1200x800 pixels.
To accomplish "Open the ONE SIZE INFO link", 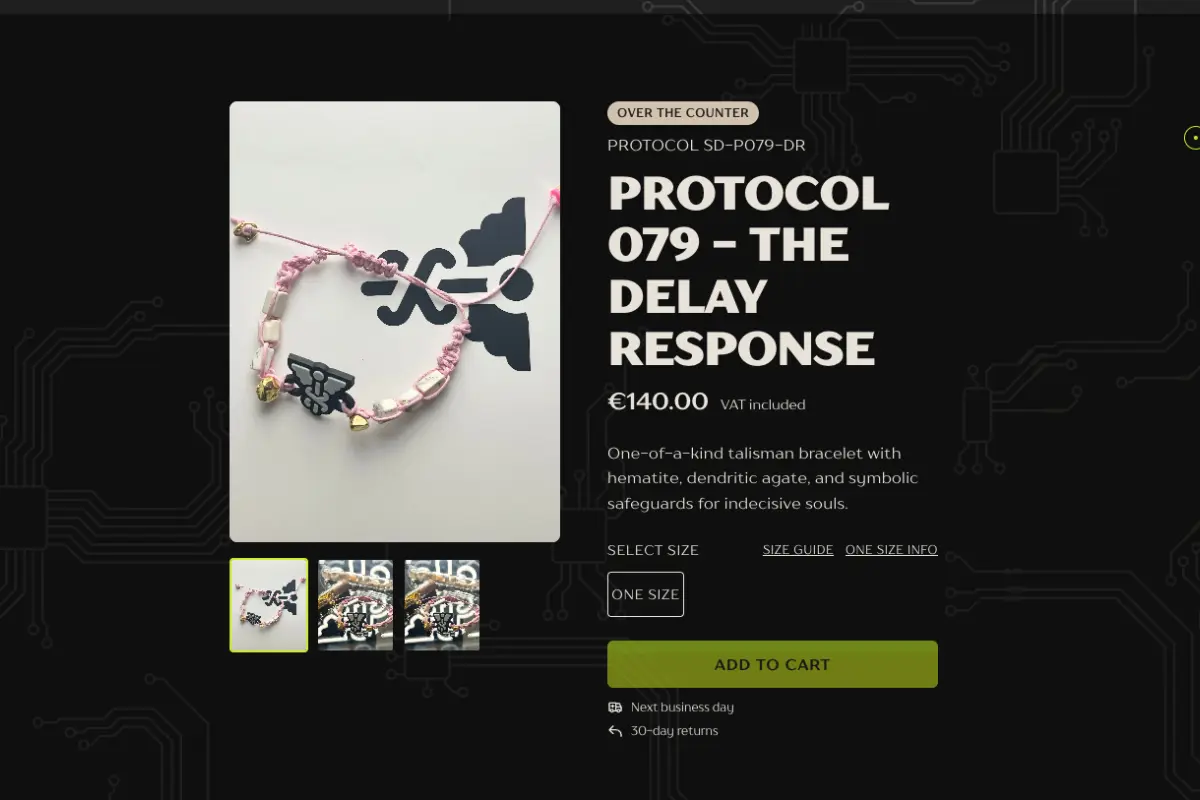I will click(891, 550).
